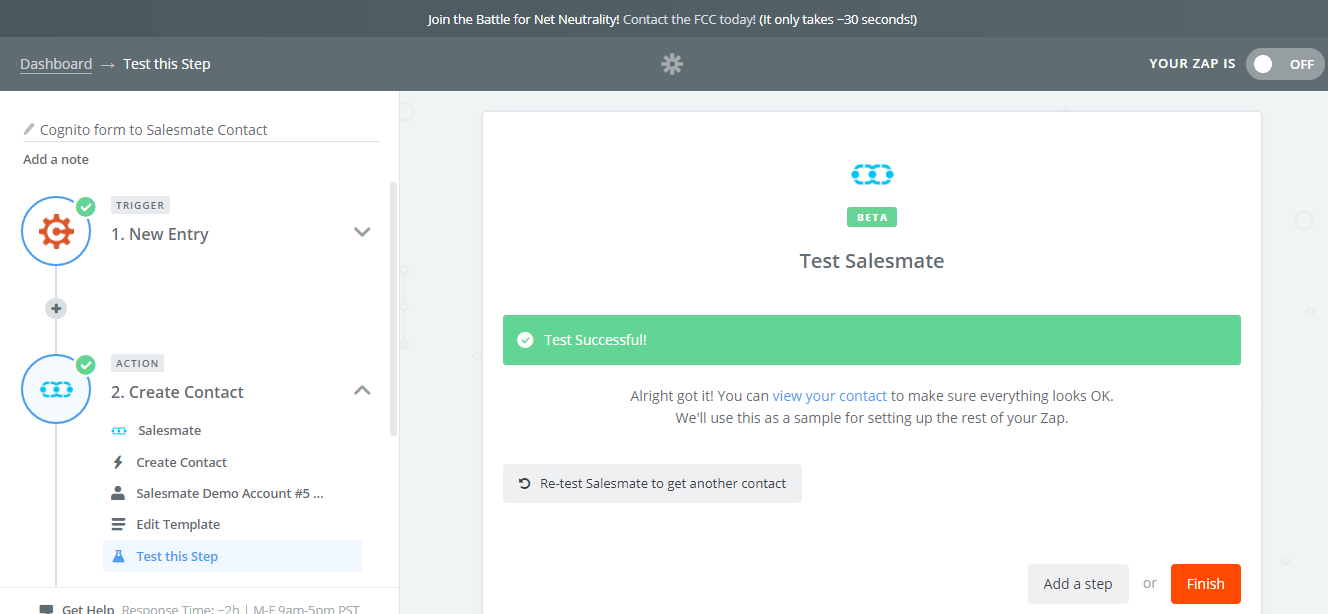Click the Add a step button
The height and width of the screenshot is (614, 1328).
click(1078, 584)
